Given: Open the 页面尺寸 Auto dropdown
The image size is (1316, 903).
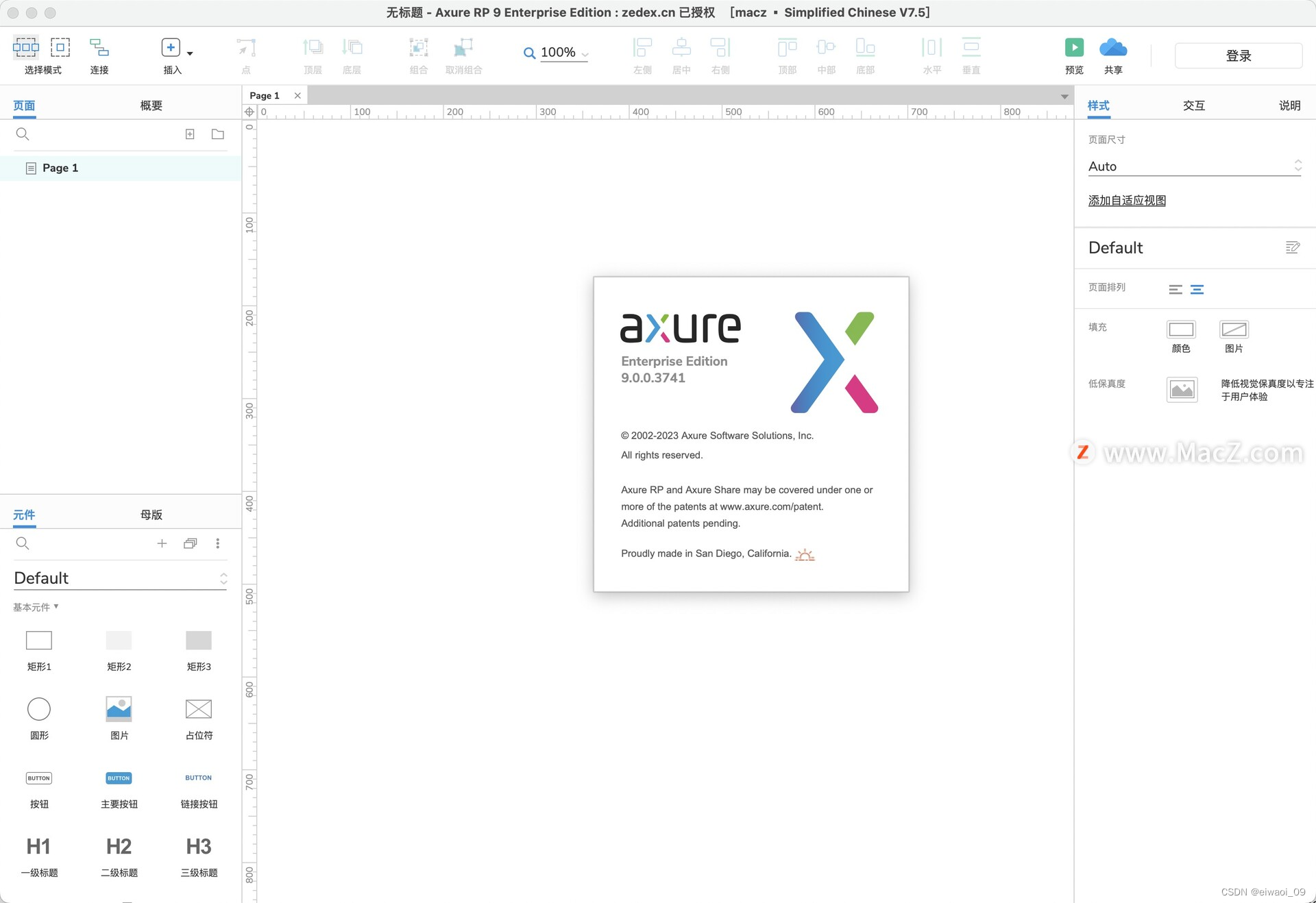Looking at the screenshot, I should [1297, 166].
